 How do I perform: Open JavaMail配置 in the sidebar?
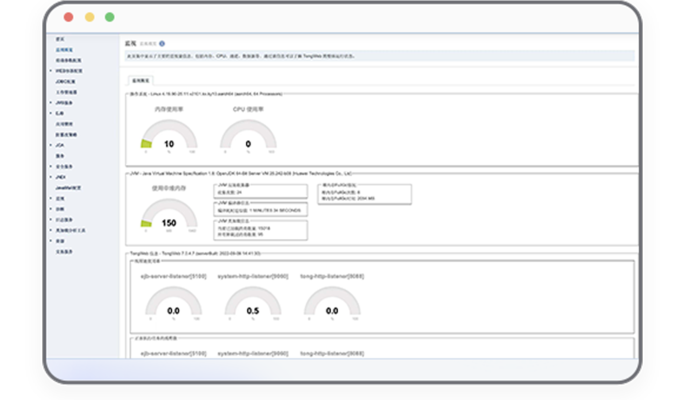click(68, 188)
